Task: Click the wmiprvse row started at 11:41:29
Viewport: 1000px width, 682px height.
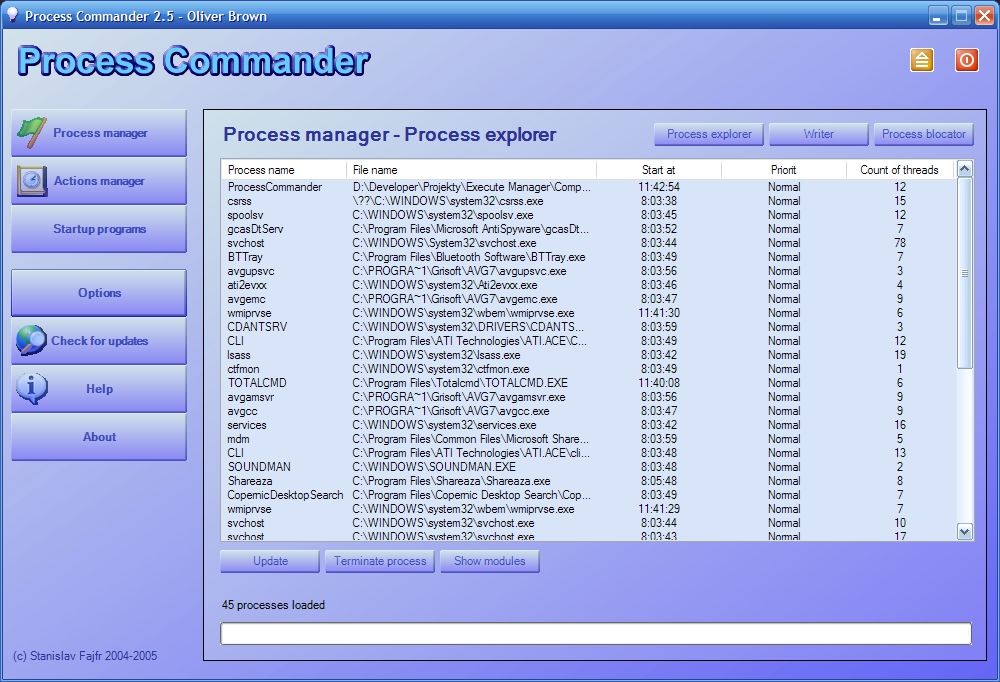Action: (589, 509)
